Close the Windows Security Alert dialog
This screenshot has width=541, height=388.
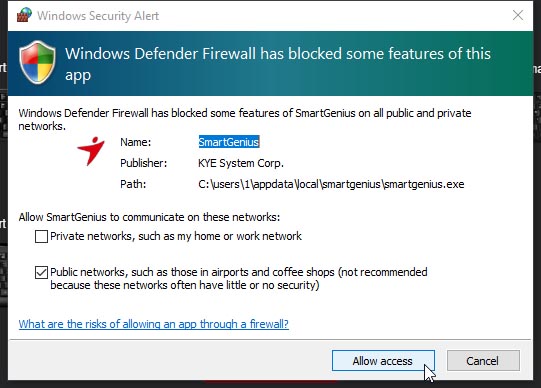pyautogui.click(x=518, y=15)
